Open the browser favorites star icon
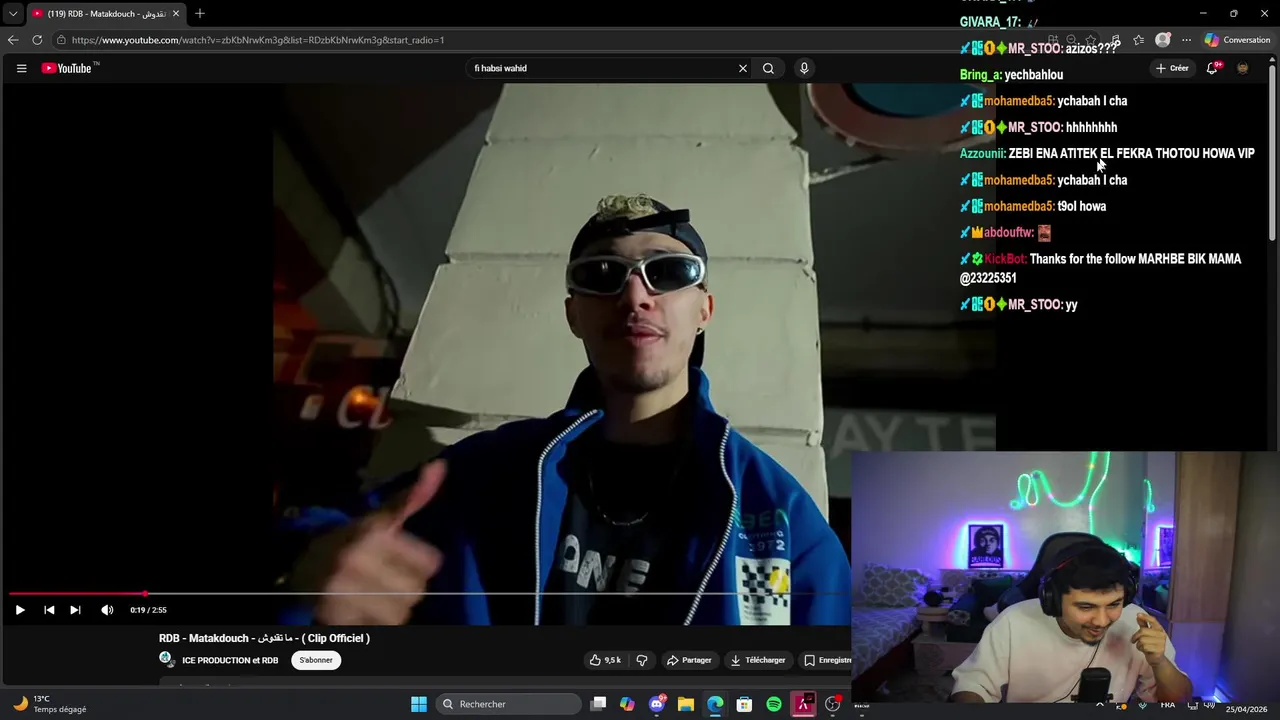The image size is (1280, 720). (1138, 40)
